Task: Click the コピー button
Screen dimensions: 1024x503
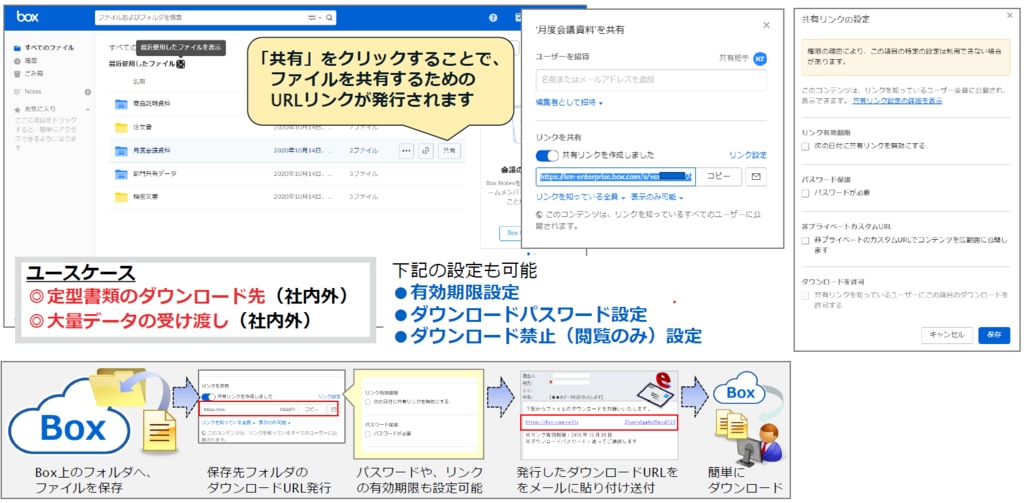Action: coord(718,176)
